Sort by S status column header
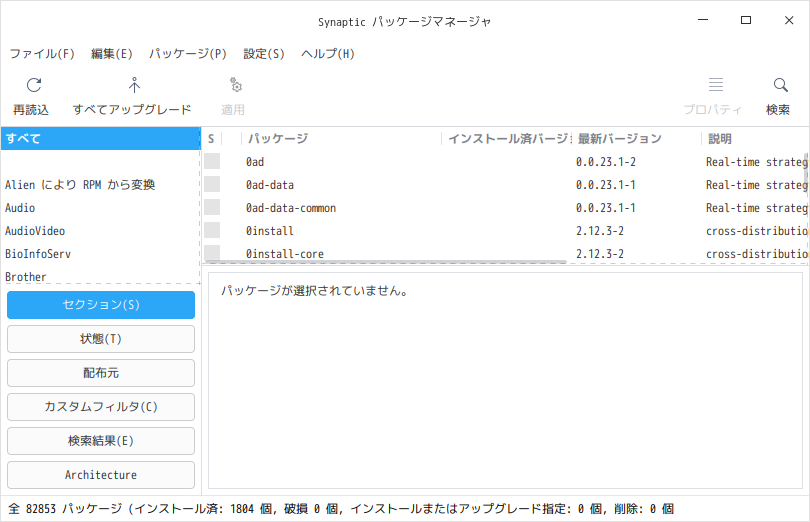 pyautogui.click(x=211, y=139)
